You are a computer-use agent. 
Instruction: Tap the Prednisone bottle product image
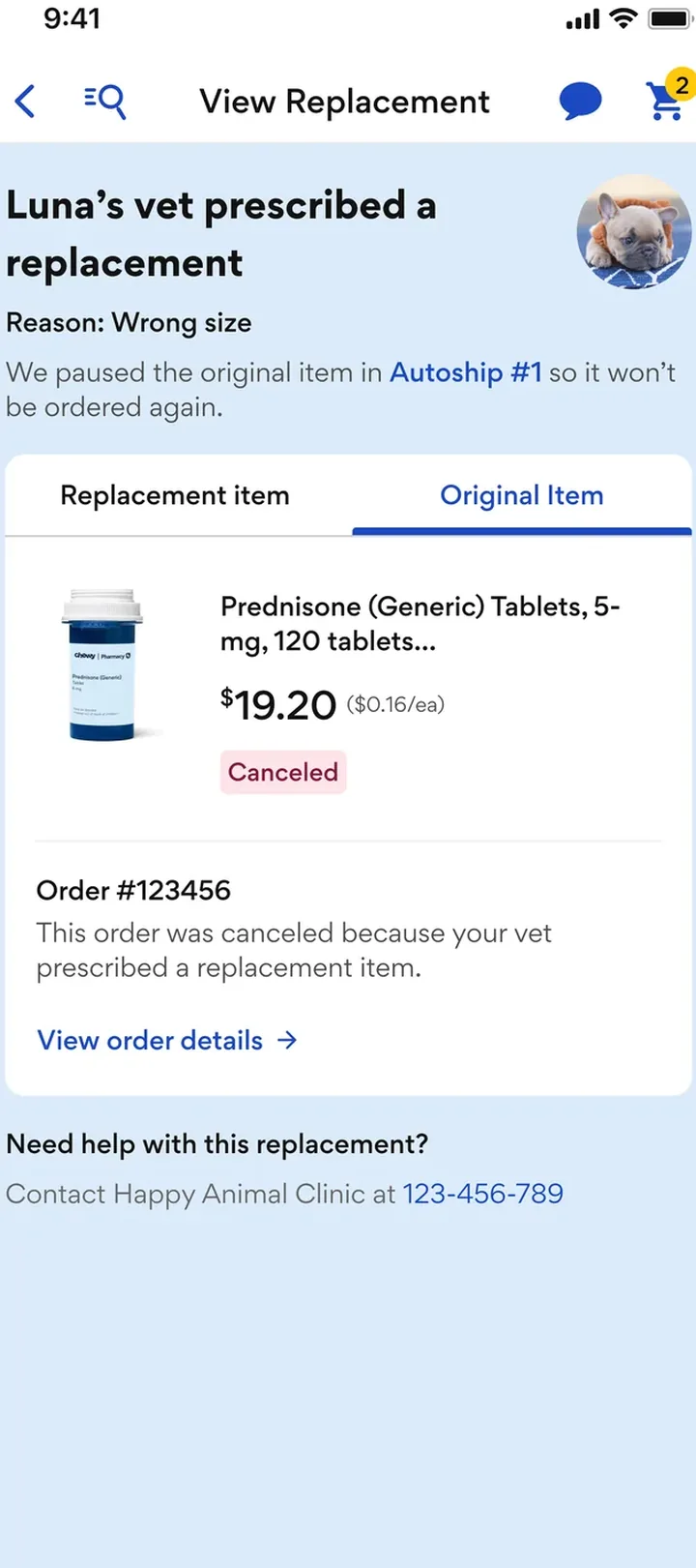pos(102,665)
